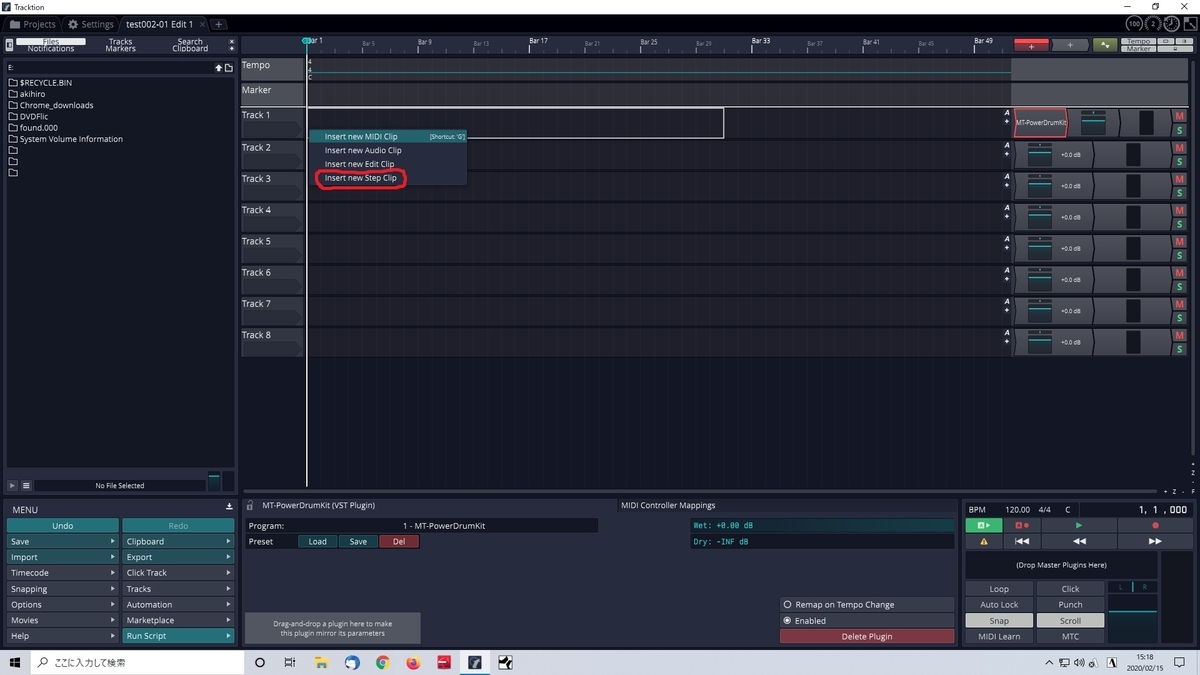Image resolution: width=1200 pixels, height=675 pixels.
Task: Expand the Save submenu
Action: pos(62,542)
